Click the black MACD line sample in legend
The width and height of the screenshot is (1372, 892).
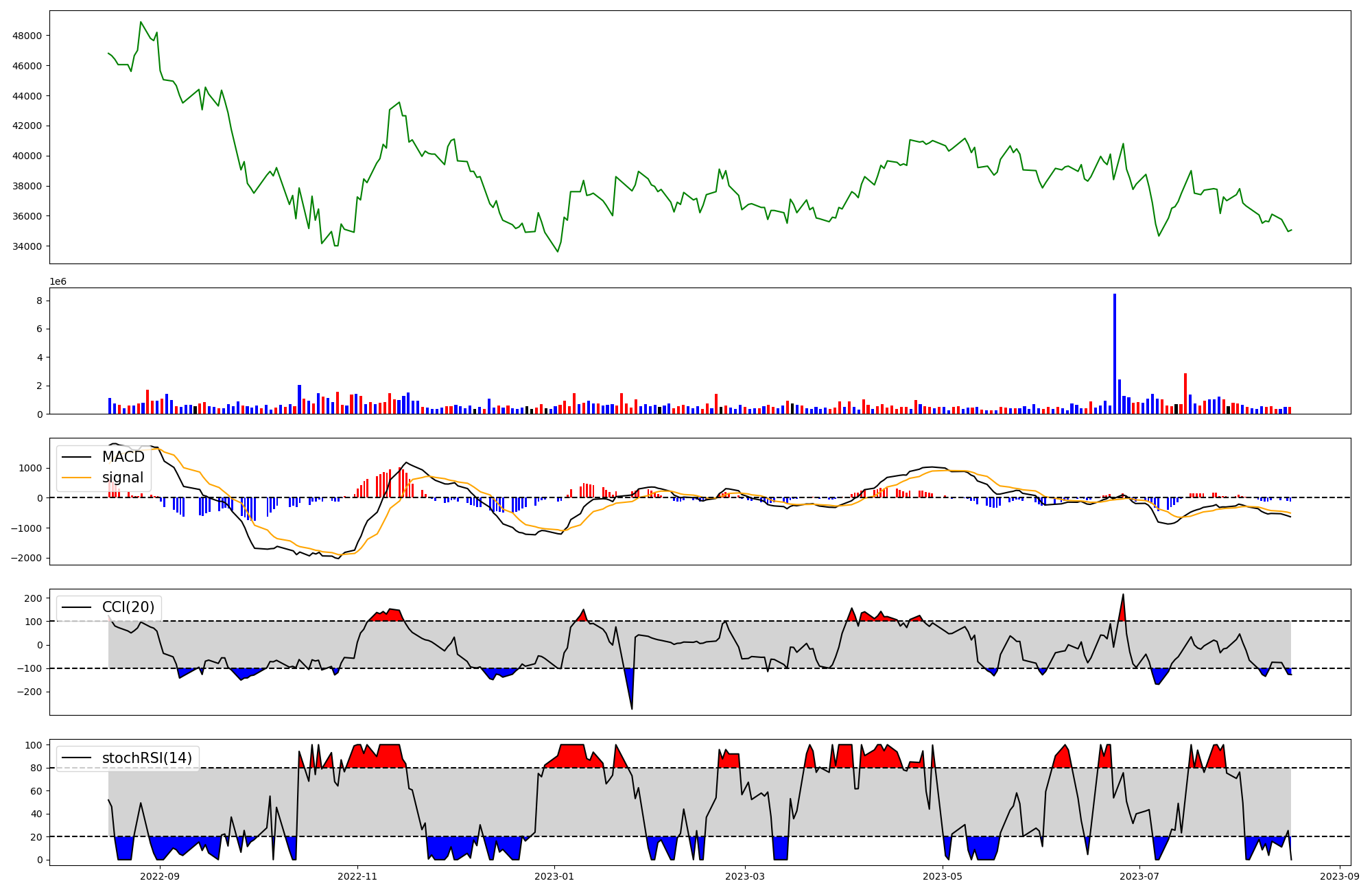click(76, 457)
